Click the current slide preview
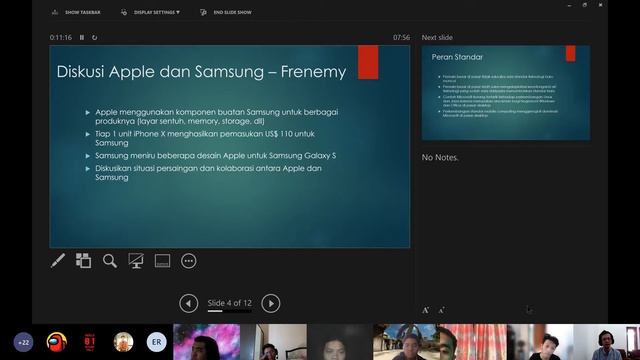640x360 pixels. tap(230, 147)
